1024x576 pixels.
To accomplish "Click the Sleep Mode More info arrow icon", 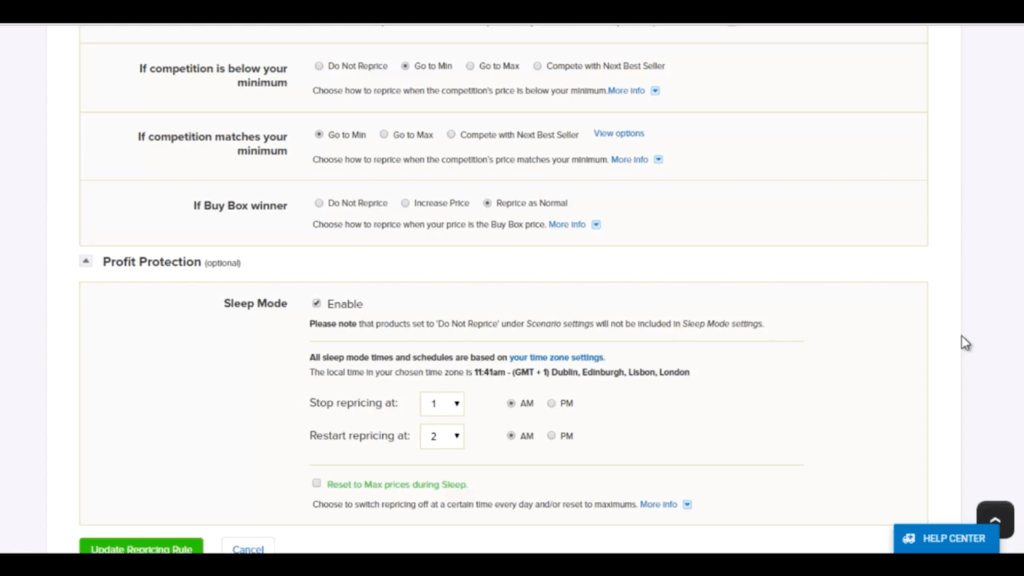I will tap(688, 505).
